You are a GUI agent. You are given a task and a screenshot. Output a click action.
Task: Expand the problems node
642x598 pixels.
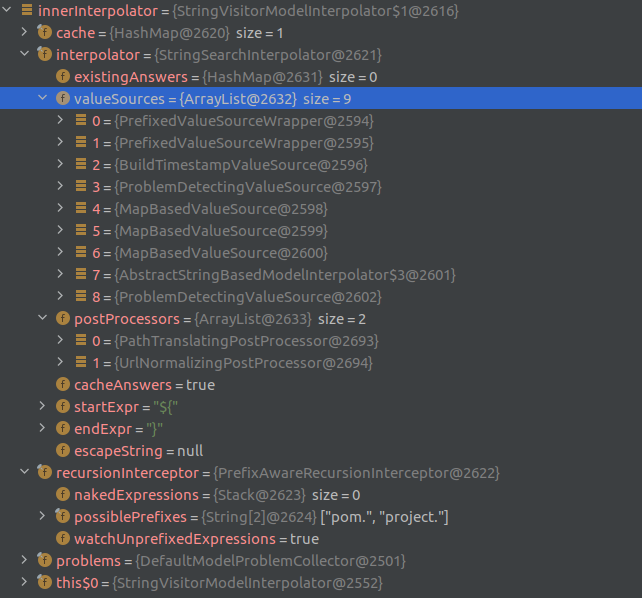(24, 560)
